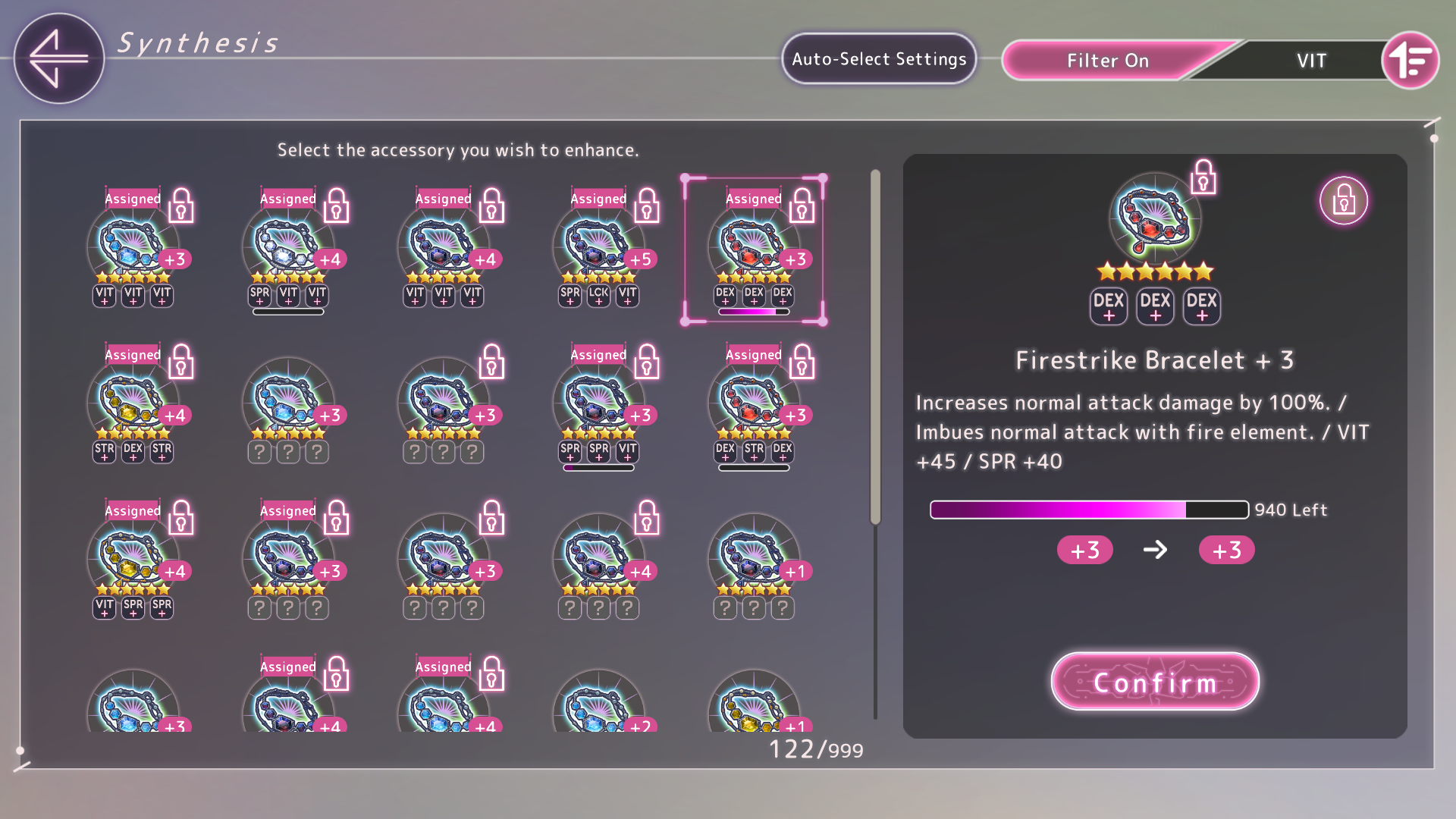1456x819 pixels.
Task: Toggle the Filter On switch
Action: point(1108,61)
